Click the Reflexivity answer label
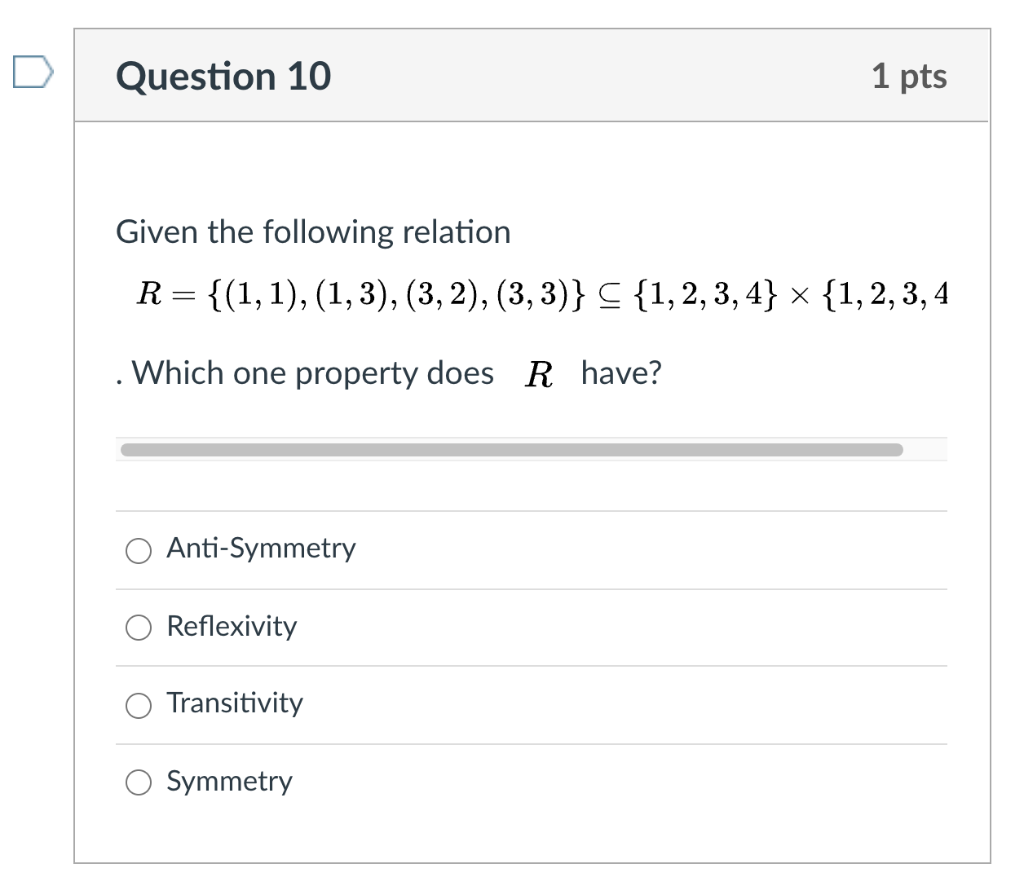 pyautogui.click(x=232, y=626)
